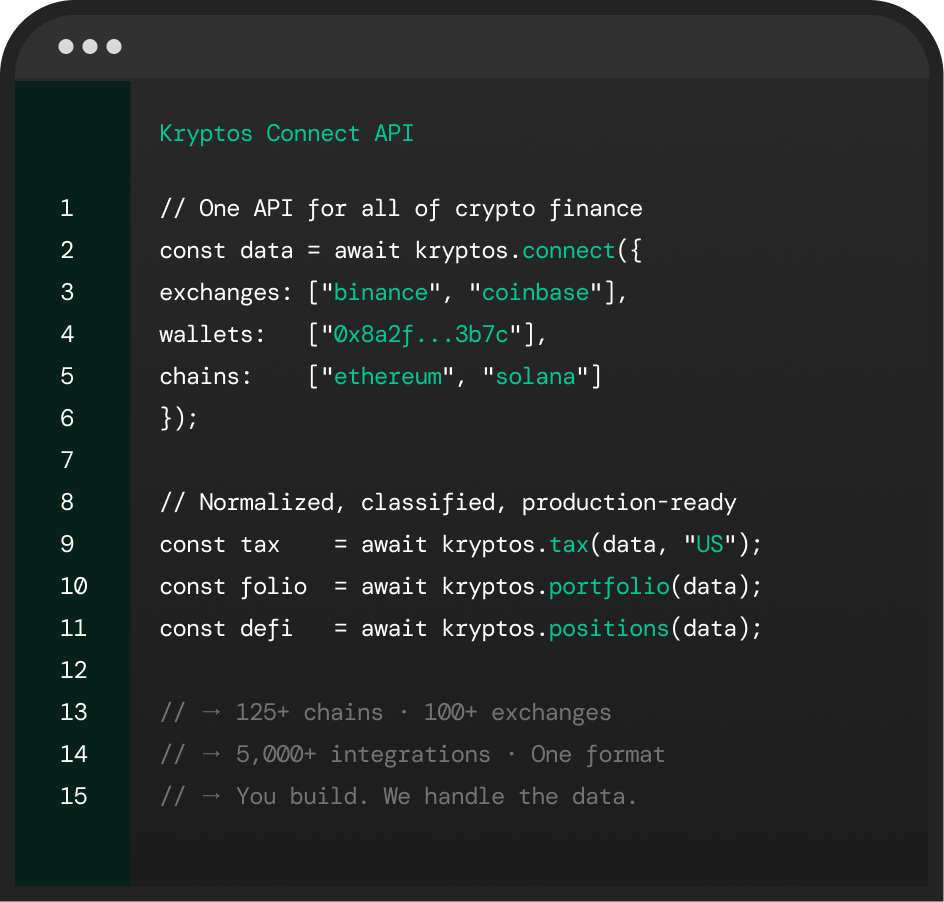Viewport: 944px width, 902px height.
Task: Click the 'solana' string value
Action: [535, 377]
